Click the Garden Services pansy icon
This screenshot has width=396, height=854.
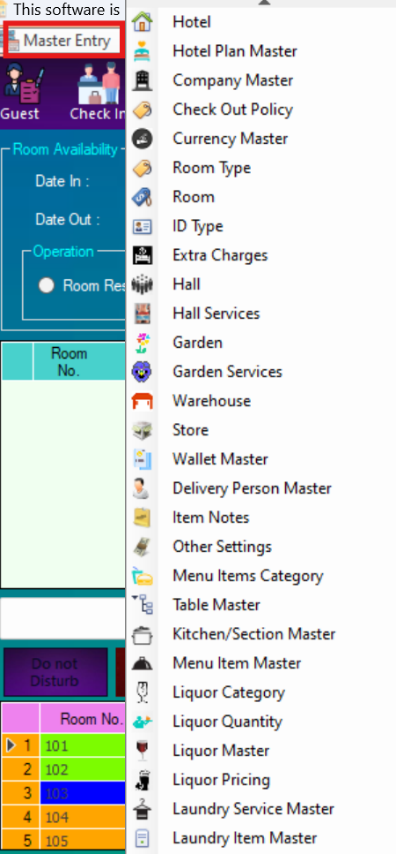click(142, 371)
